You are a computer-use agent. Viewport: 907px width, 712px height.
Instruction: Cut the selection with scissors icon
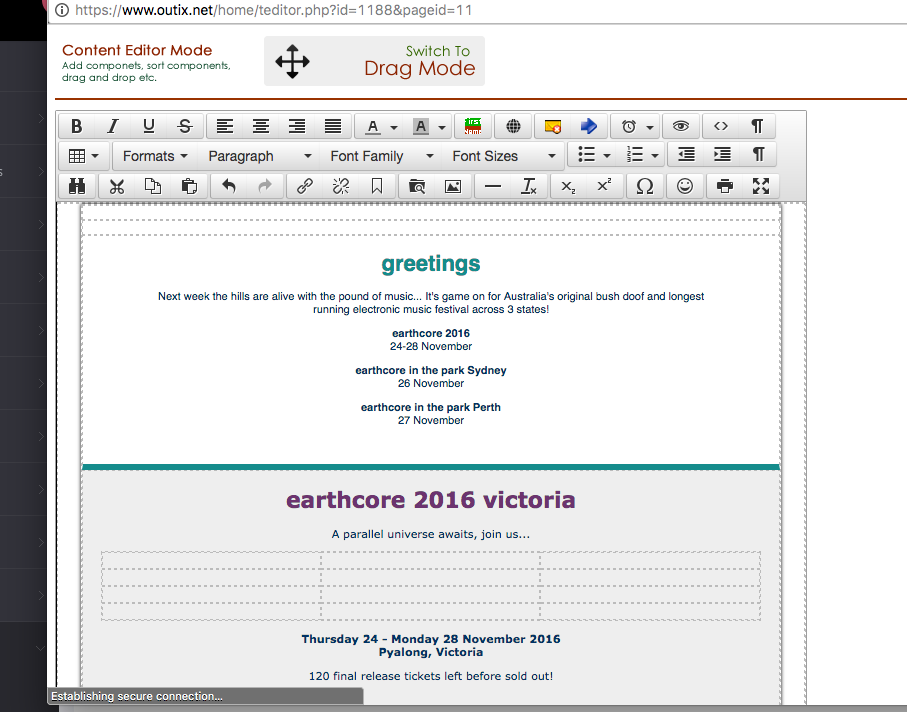click(117, 186)
